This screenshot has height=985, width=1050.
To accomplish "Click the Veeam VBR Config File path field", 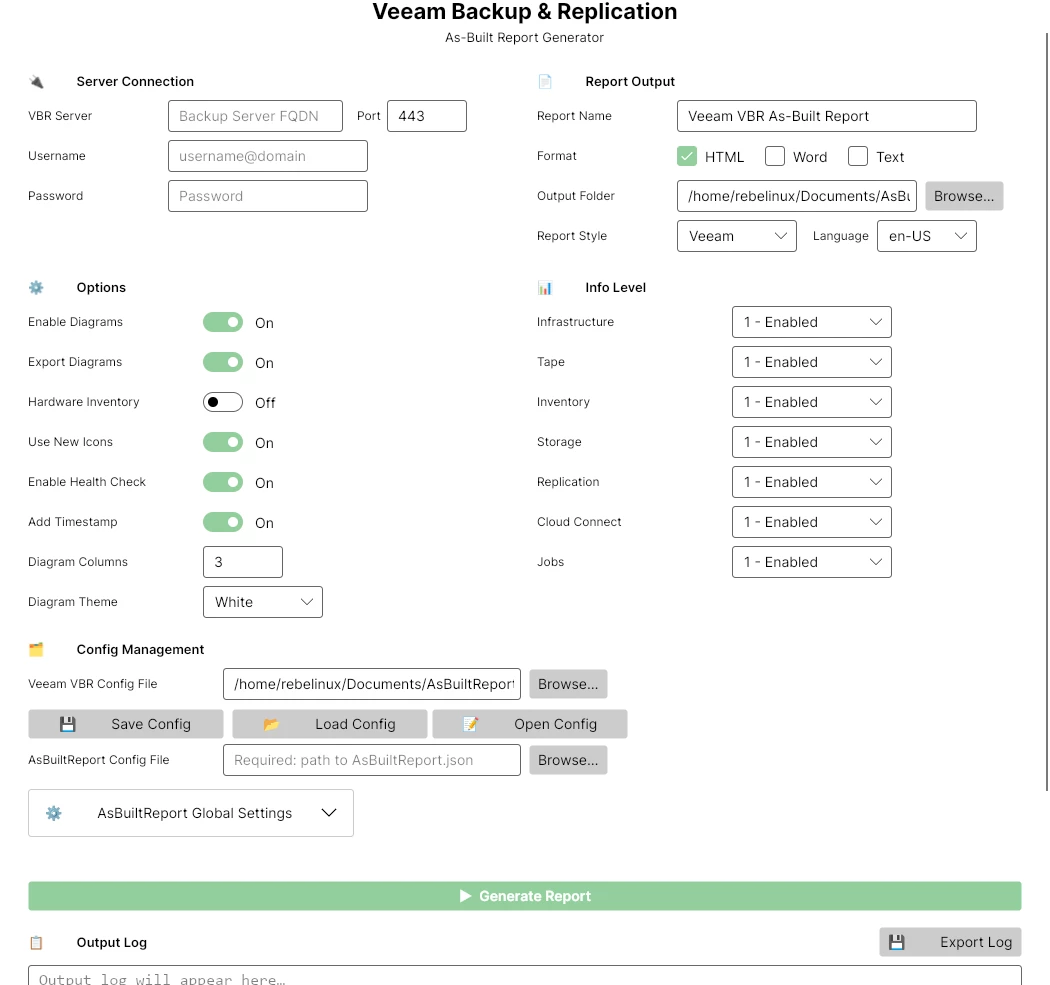I will pos(372,684).
